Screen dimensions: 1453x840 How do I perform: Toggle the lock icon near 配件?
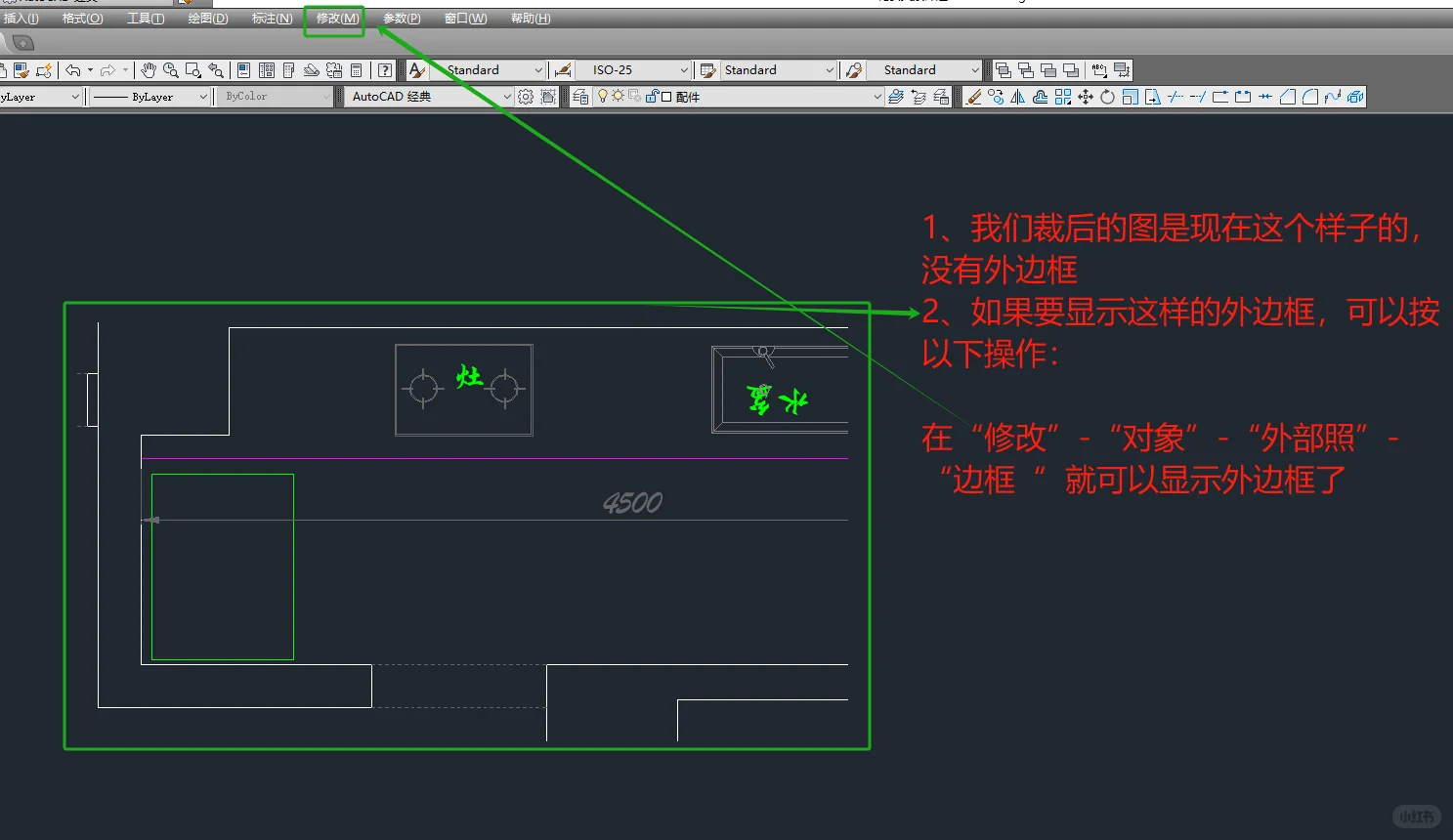pos(652,96)
